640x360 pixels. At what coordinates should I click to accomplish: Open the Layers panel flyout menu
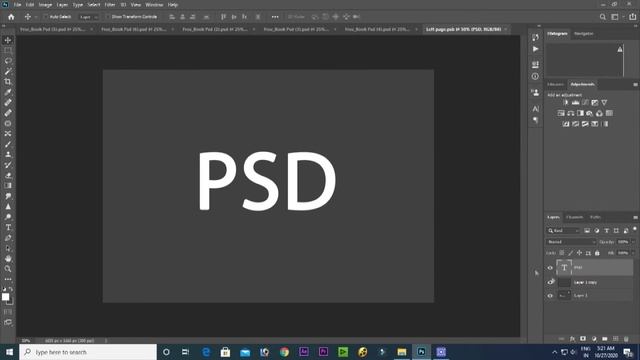[635, 218]
